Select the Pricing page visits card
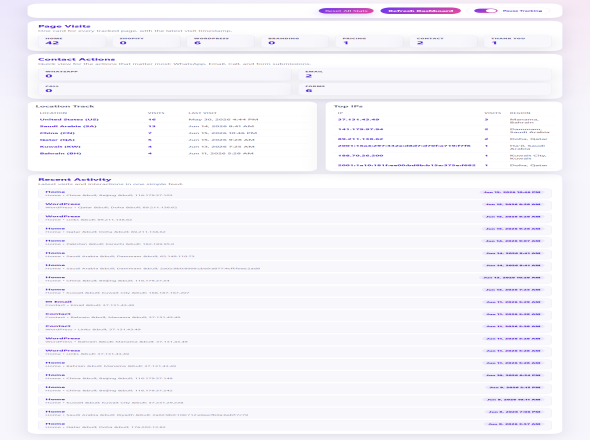The width and height of the screenshot is (590, 440). click(369, 41)
